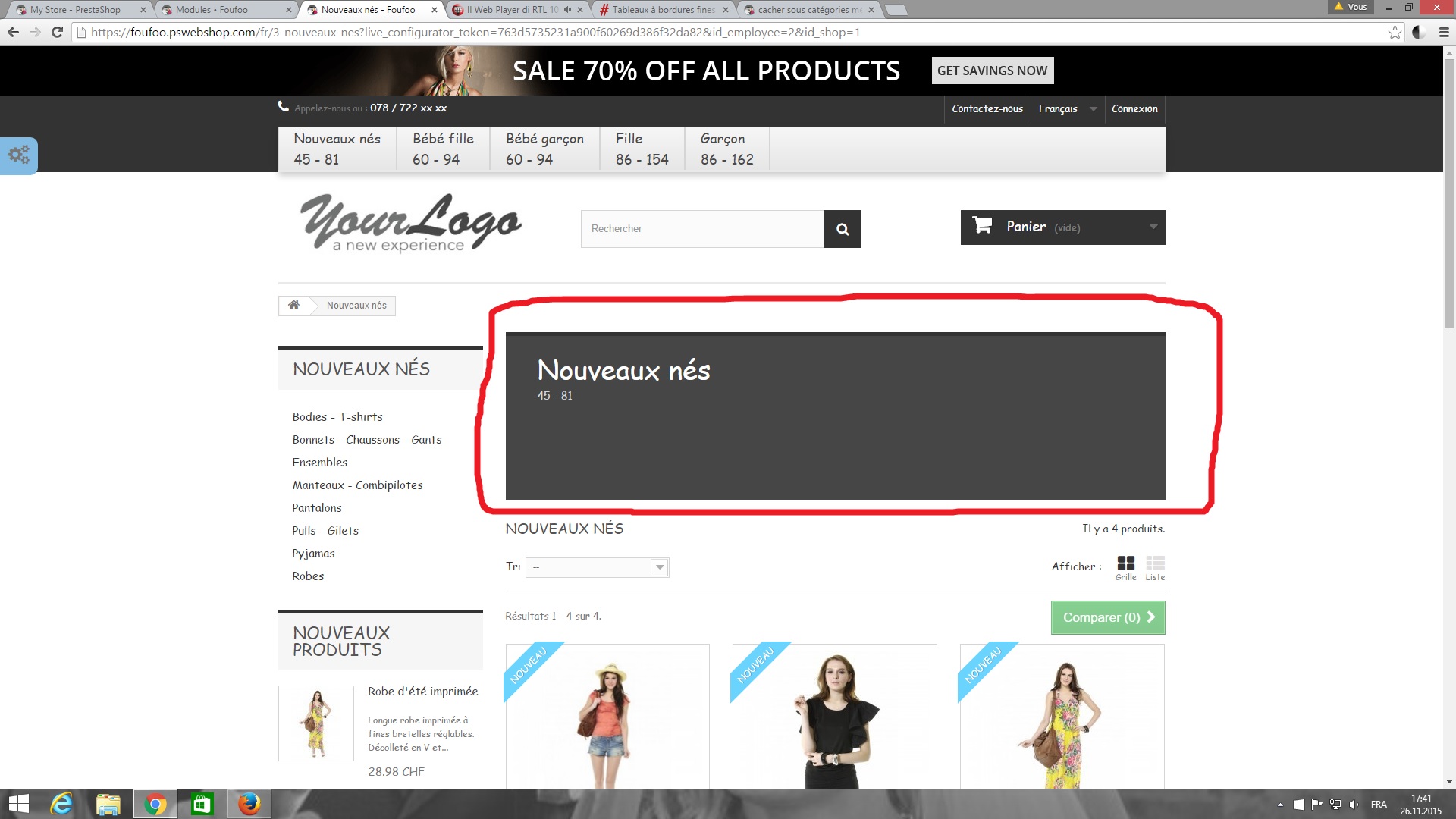Open the Français language dropdown
Screen dimensions: 1456x819
point(1067,109)
